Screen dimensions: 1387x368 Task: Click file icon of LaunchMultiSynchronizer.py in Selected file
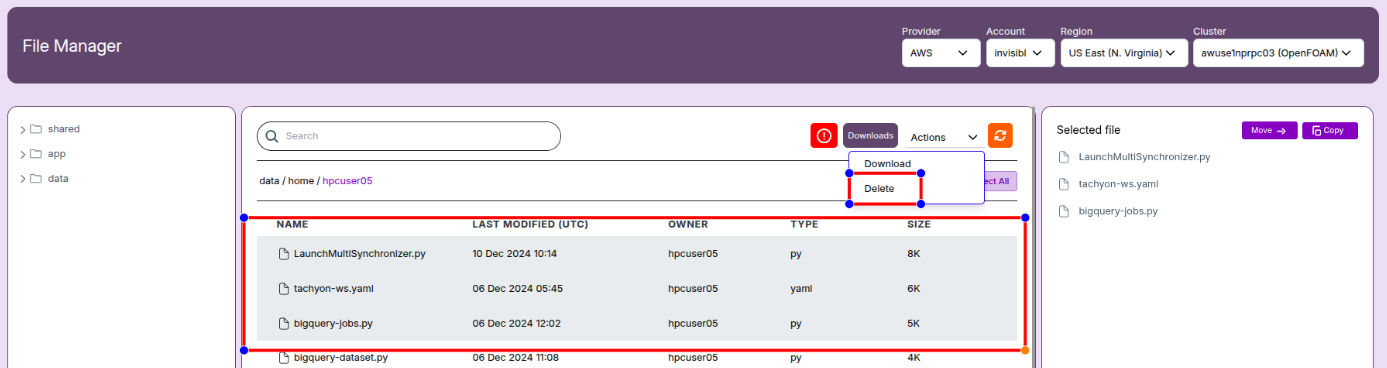tap(1064, 157)
